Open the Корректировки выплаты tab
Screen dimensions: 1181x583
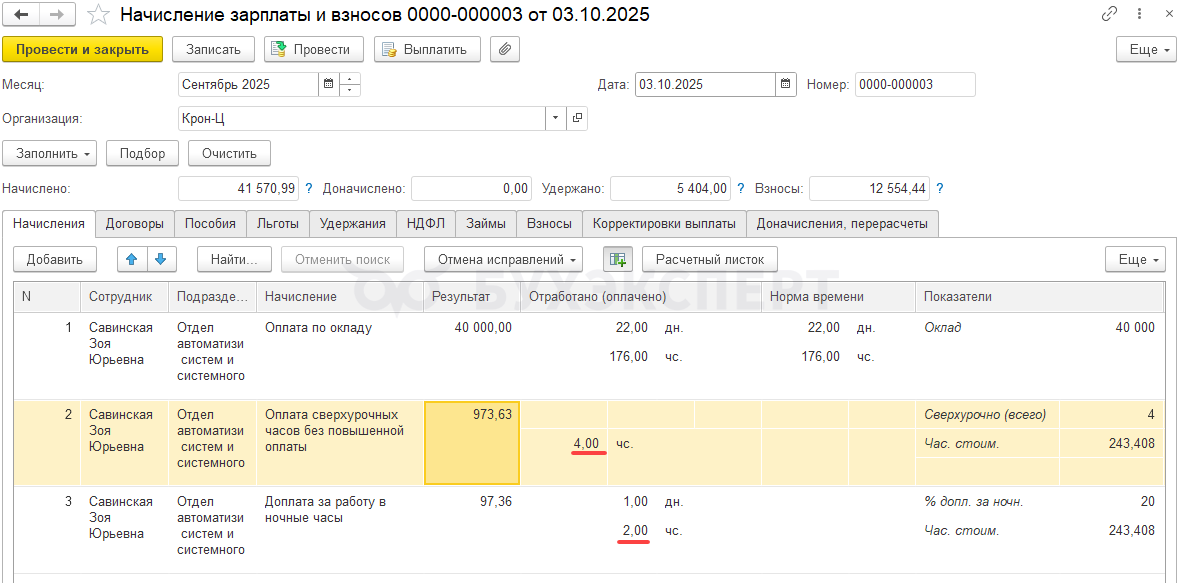[x=664, y=224]
